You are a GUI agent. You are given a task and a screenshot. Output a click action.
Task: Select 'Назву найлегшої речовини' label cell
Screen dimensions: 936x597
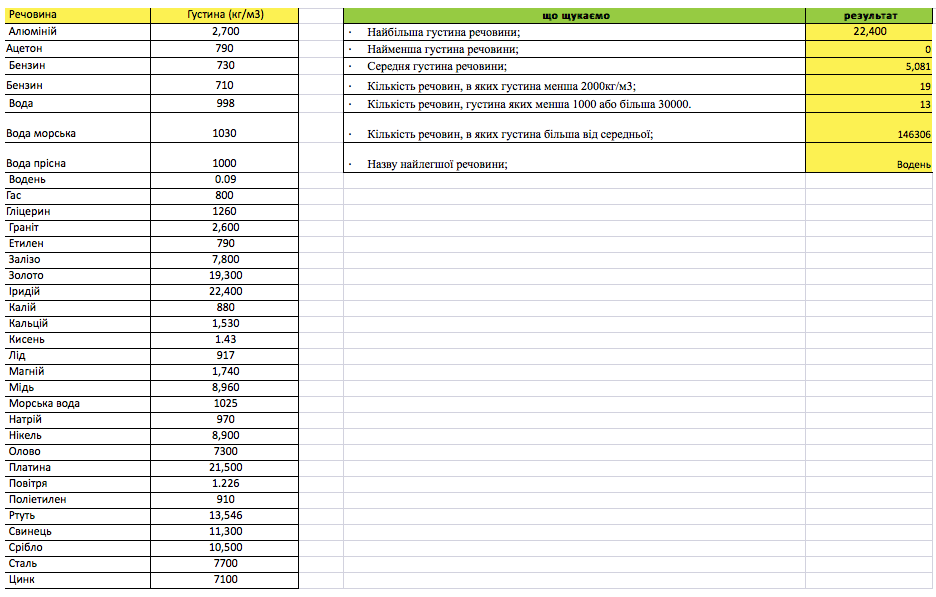574,164
